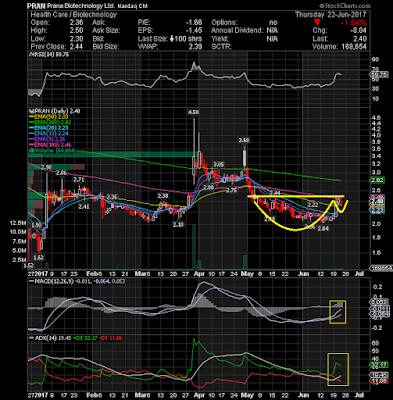
Task: Select the Prana Biotechnology Ltd. company name
Action: (81, 6)
